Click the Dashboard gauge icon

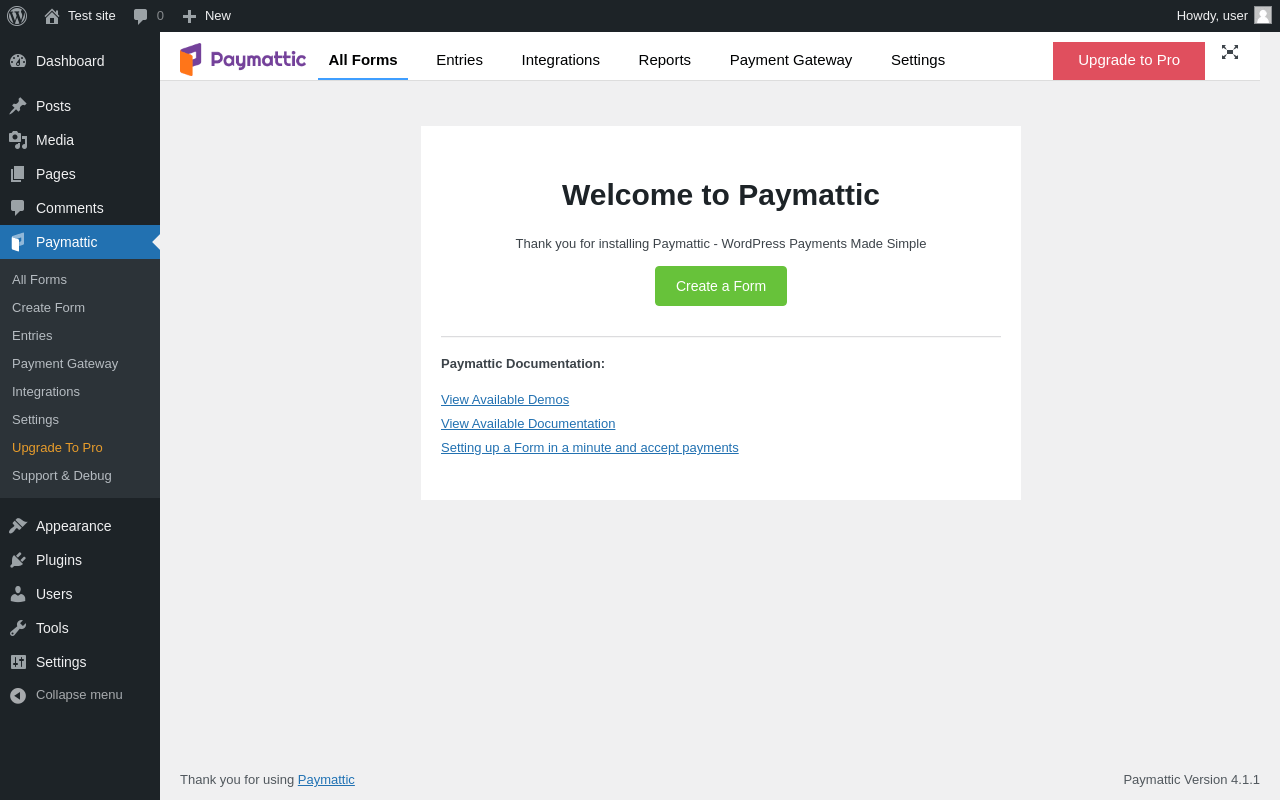tap(18, 61)
